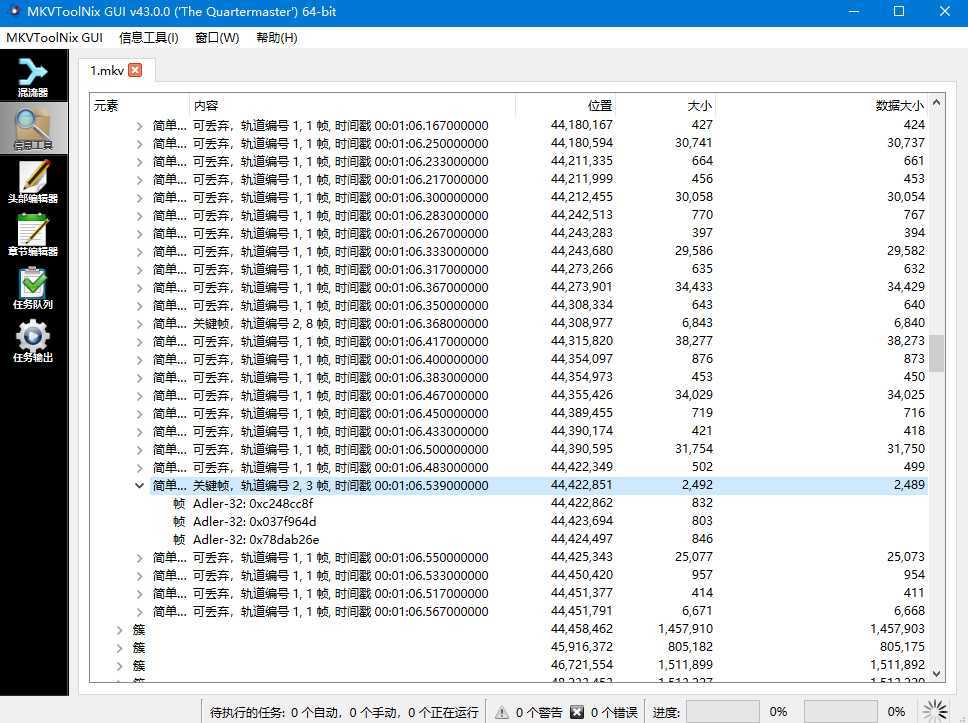968x723 pixels.
Task: Click the MKVToolNix app icon in title bar
Action: (x=14, y=11)
